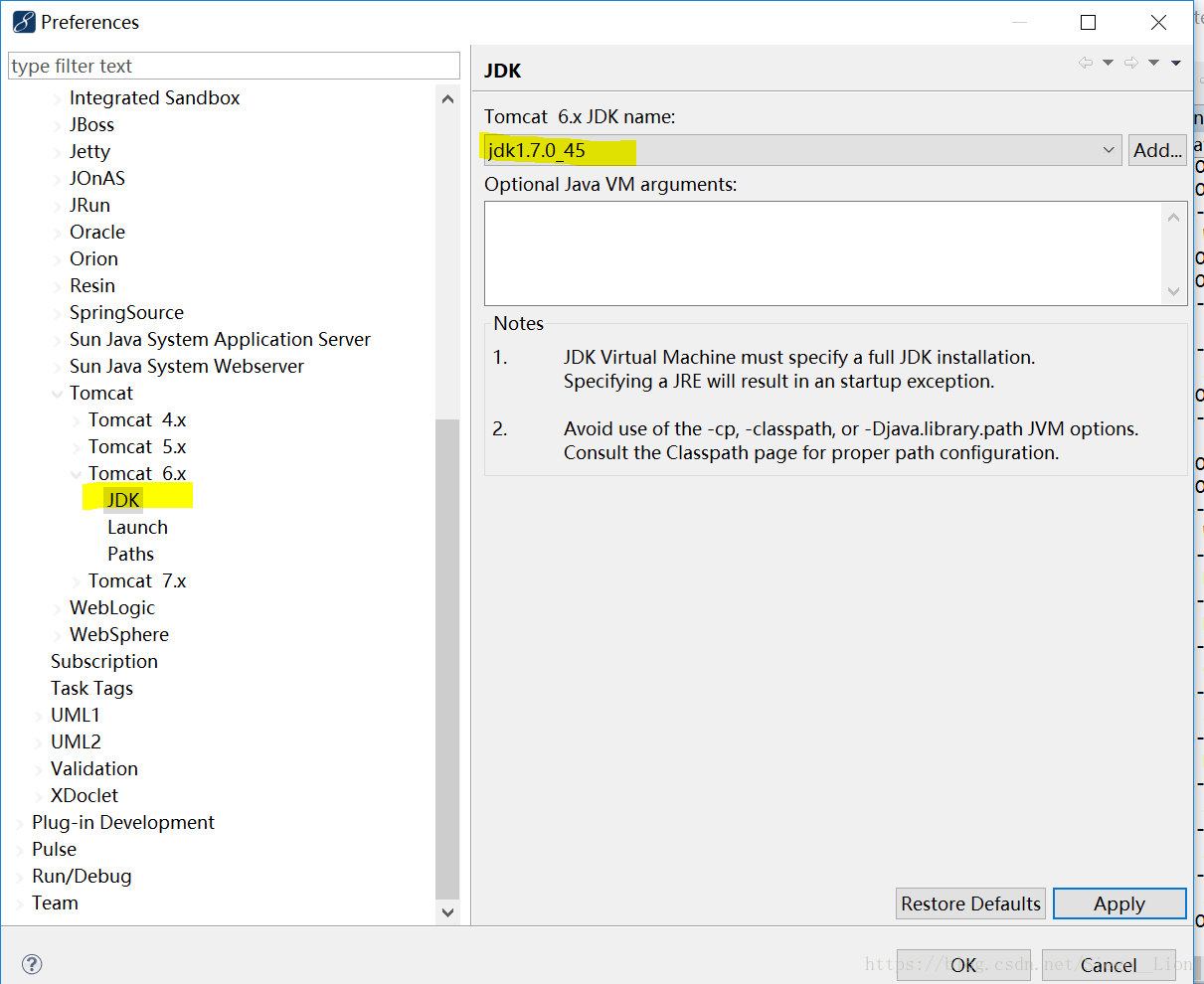Select Task Tags in the preferences tree

click(x=91, y=688)
